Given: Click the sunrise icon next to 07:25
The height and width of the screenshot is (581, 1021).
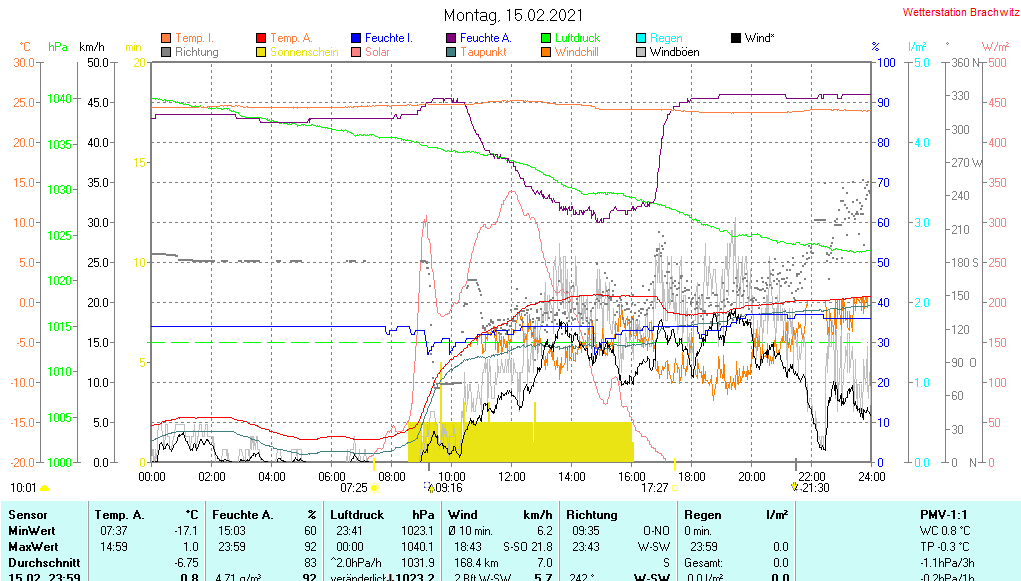Looking at the screenshot, I should point(375,488).
